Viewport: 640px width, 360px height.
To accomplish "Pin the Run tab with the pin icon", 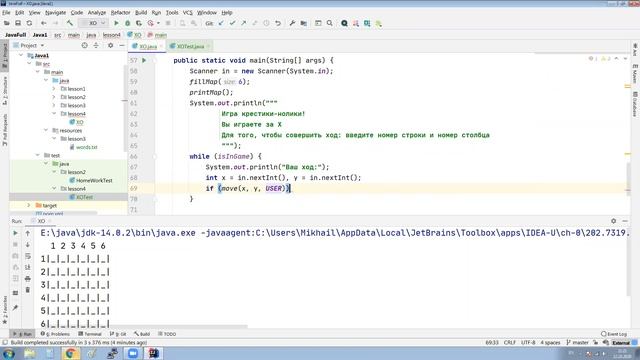I will click(x=16, y=307).
